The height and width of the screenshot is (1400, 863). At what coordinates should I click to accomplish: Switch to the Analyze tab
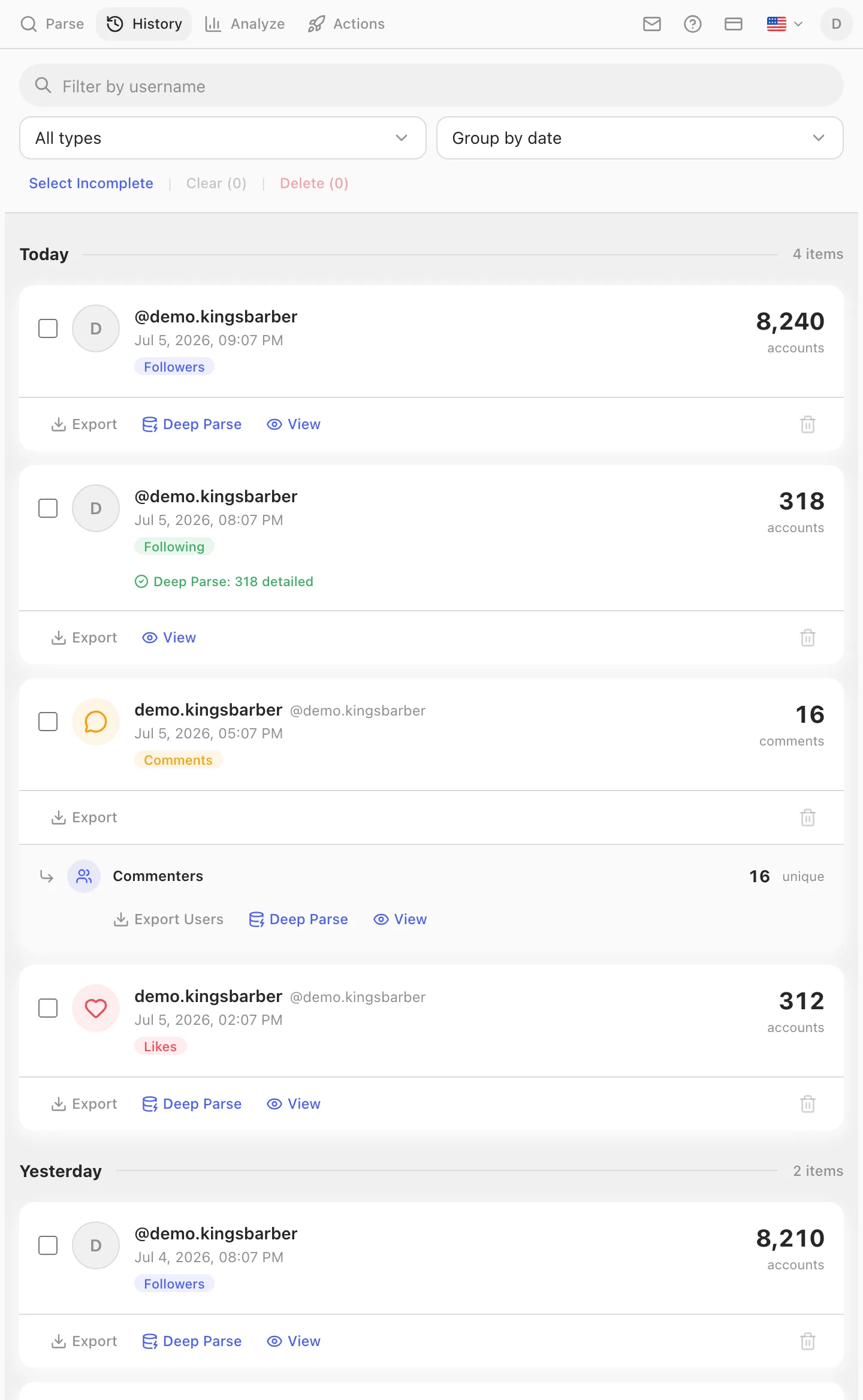click(x=245, y=24)
